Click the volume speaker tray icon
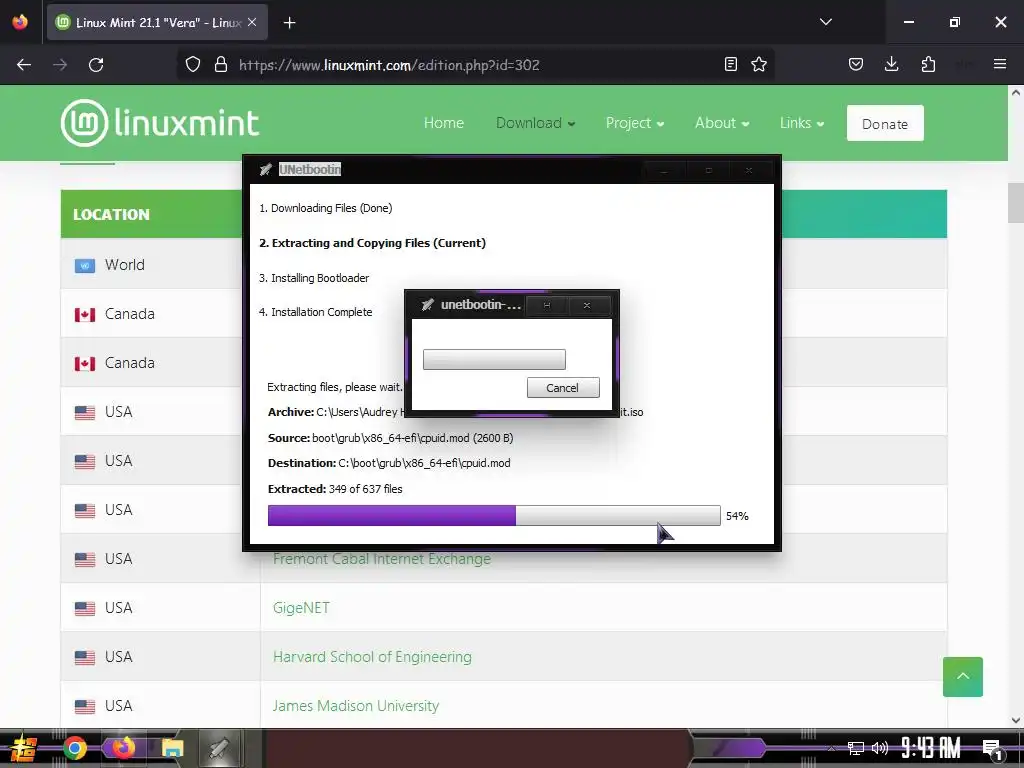The width and height of the screenshot is (1024, 768). (880, 748)
